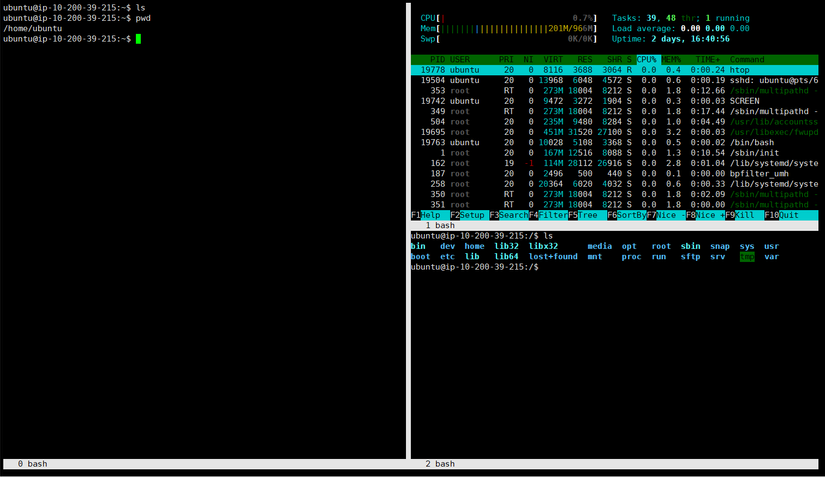
Task: Click F9 Kill in htop footer
Action: [744, 215]
